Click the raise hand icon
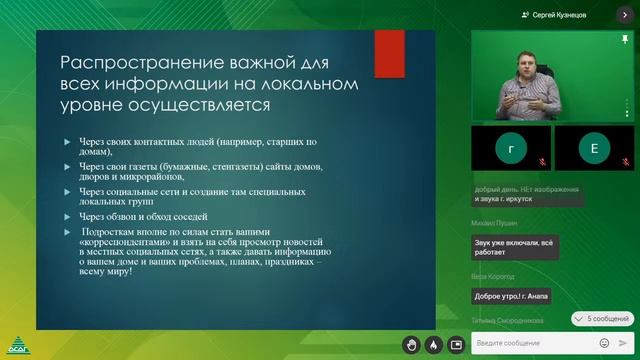The width and height of the screenshot is (640, 360). (x=411, y=345)
